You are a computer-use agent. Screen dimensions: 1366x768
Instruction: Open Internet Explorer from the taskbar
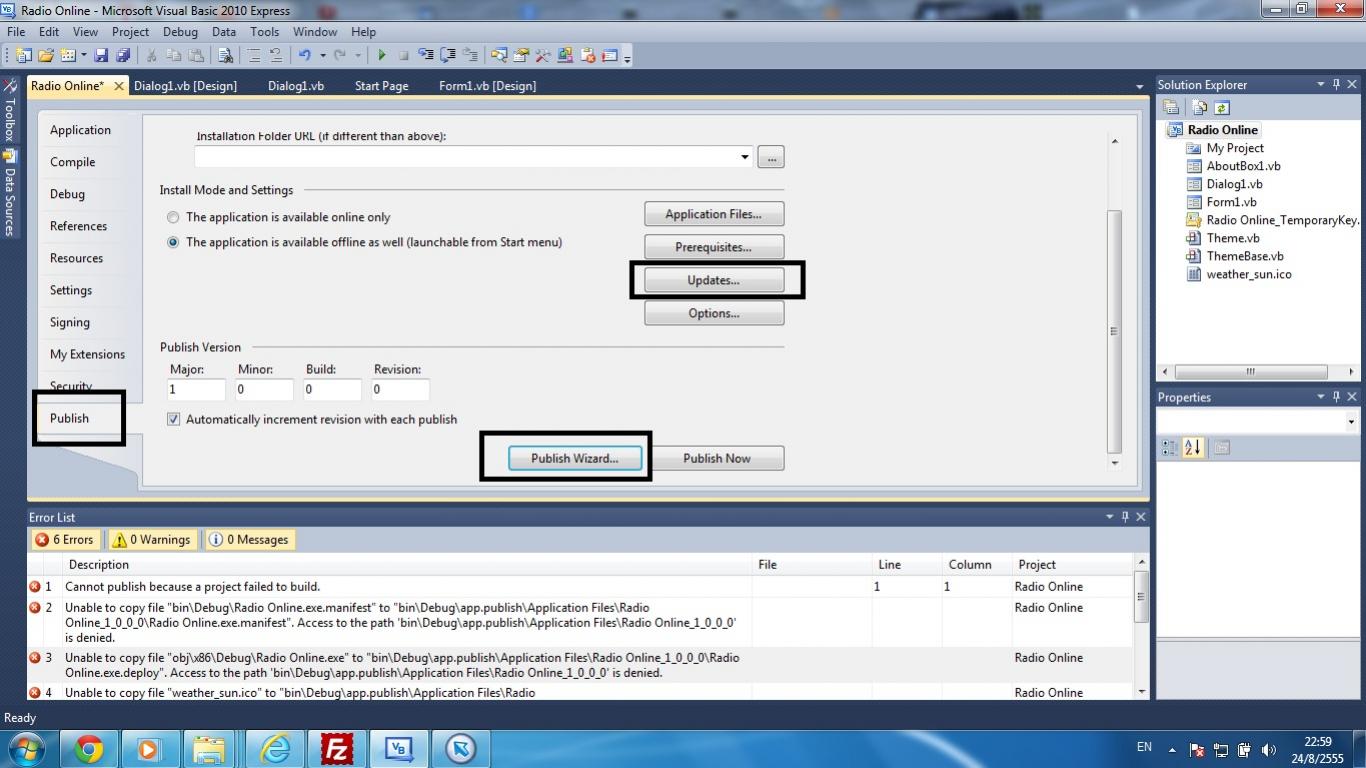click(276, 748)
